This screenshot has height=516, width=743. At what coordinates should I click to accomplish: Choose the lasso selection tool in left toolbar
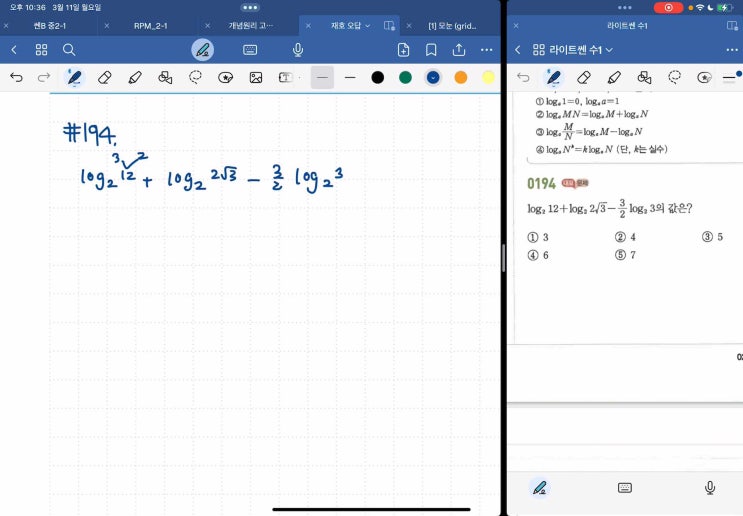pyautogui.click(x=196, y=77)
